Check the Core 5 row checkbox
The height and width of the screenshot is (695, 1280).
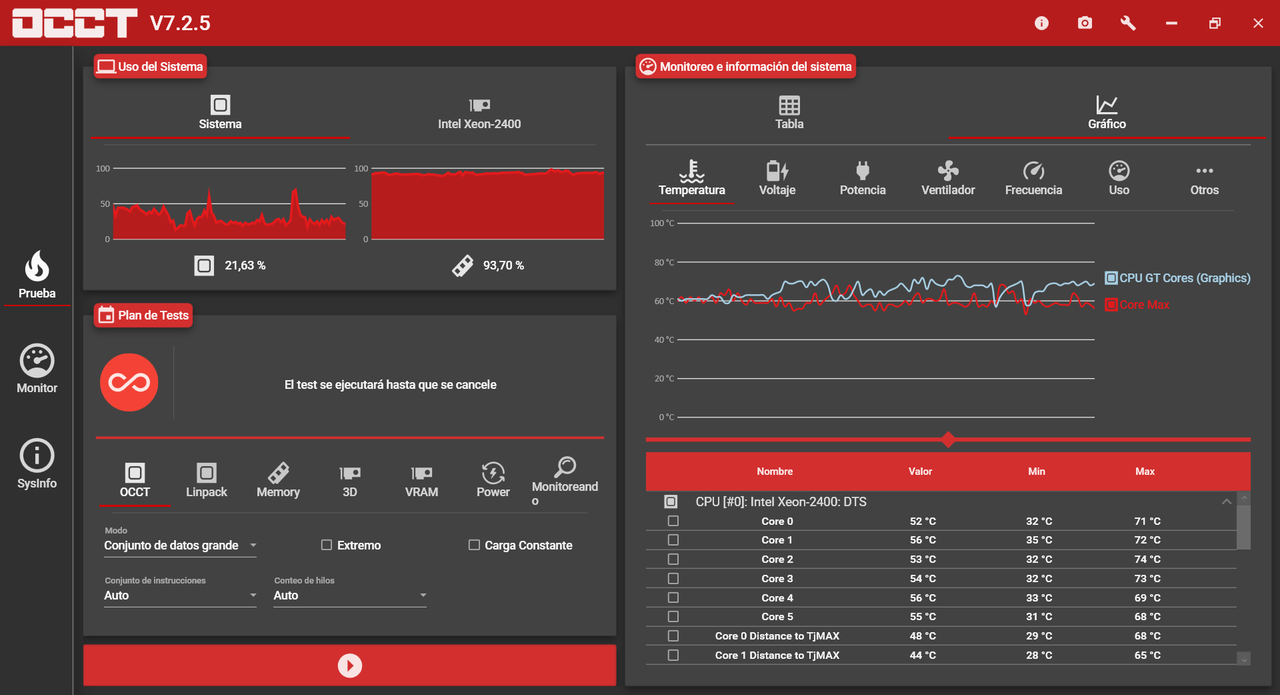point(673,617)
